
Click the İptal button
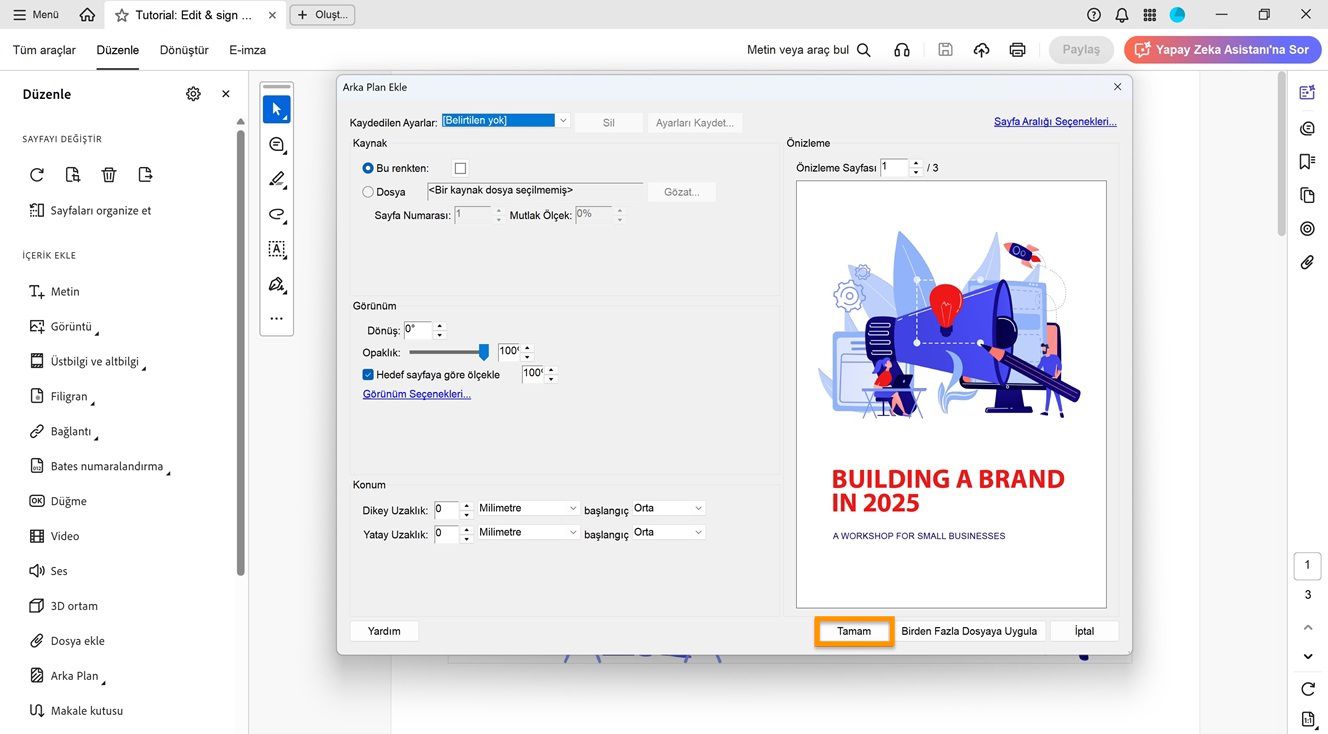coord(1084,631)
